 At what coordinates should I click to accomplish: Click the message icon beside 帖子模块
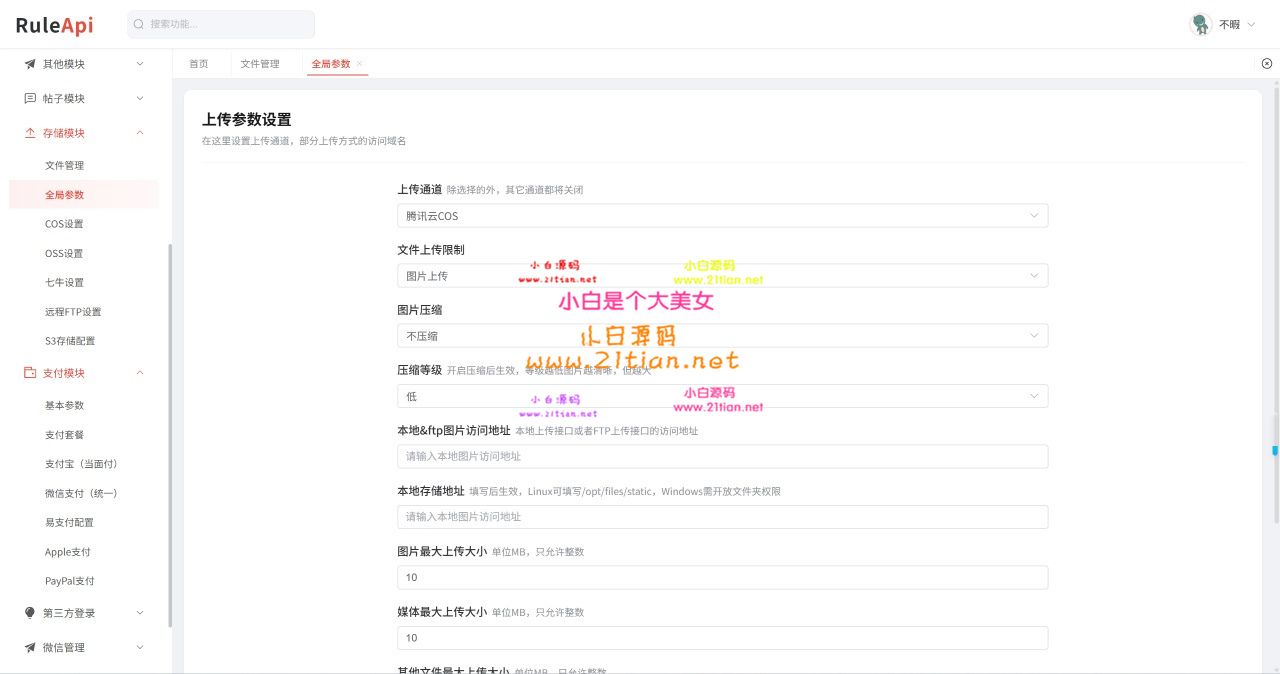(30, 98)
